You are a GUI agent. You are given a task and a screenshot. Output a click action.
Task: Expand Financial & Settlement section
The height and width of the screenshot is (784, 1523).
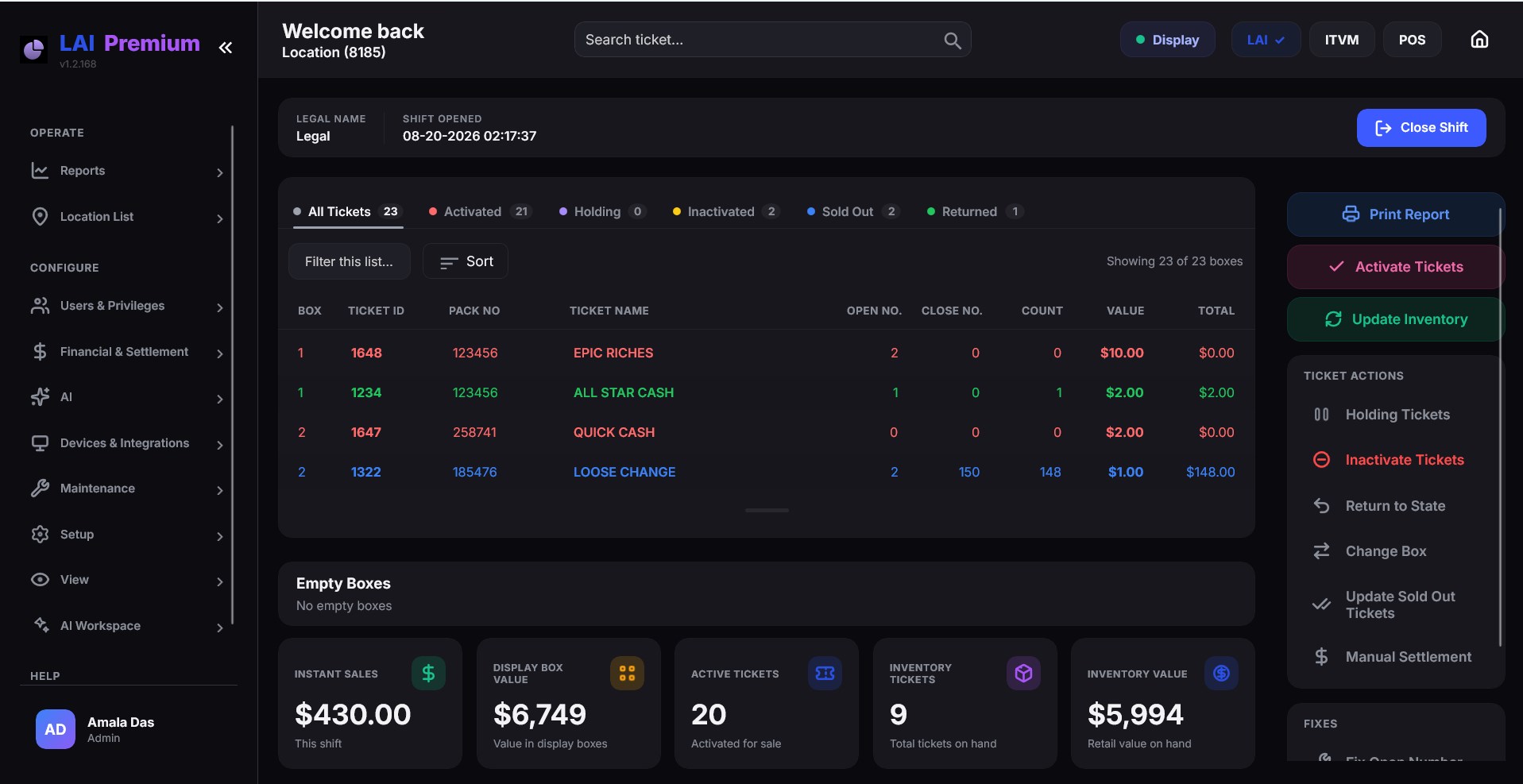tap(127, 352)
